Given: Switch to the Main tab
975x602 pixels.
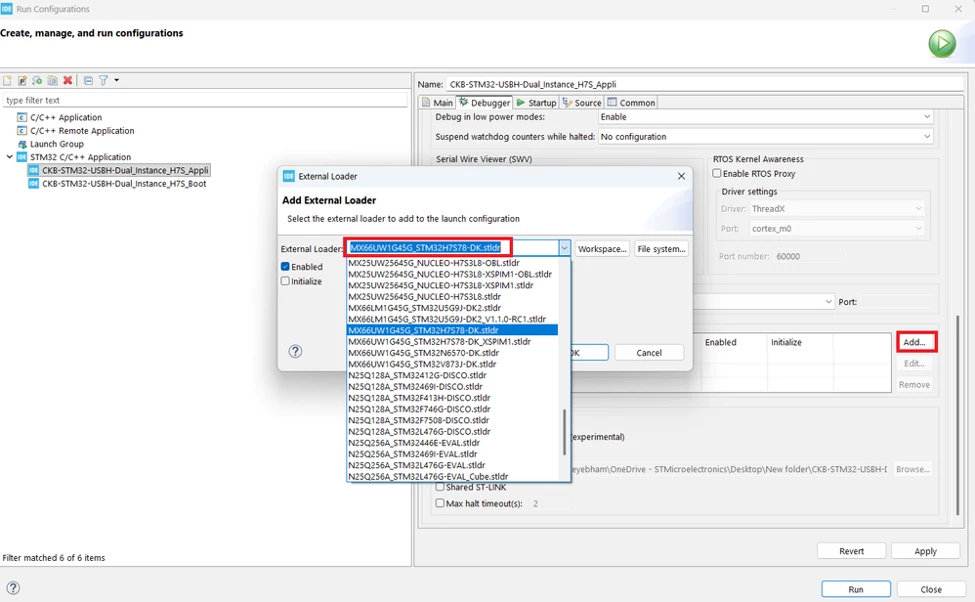Looking at the screenshot, I should pos(437,103).
